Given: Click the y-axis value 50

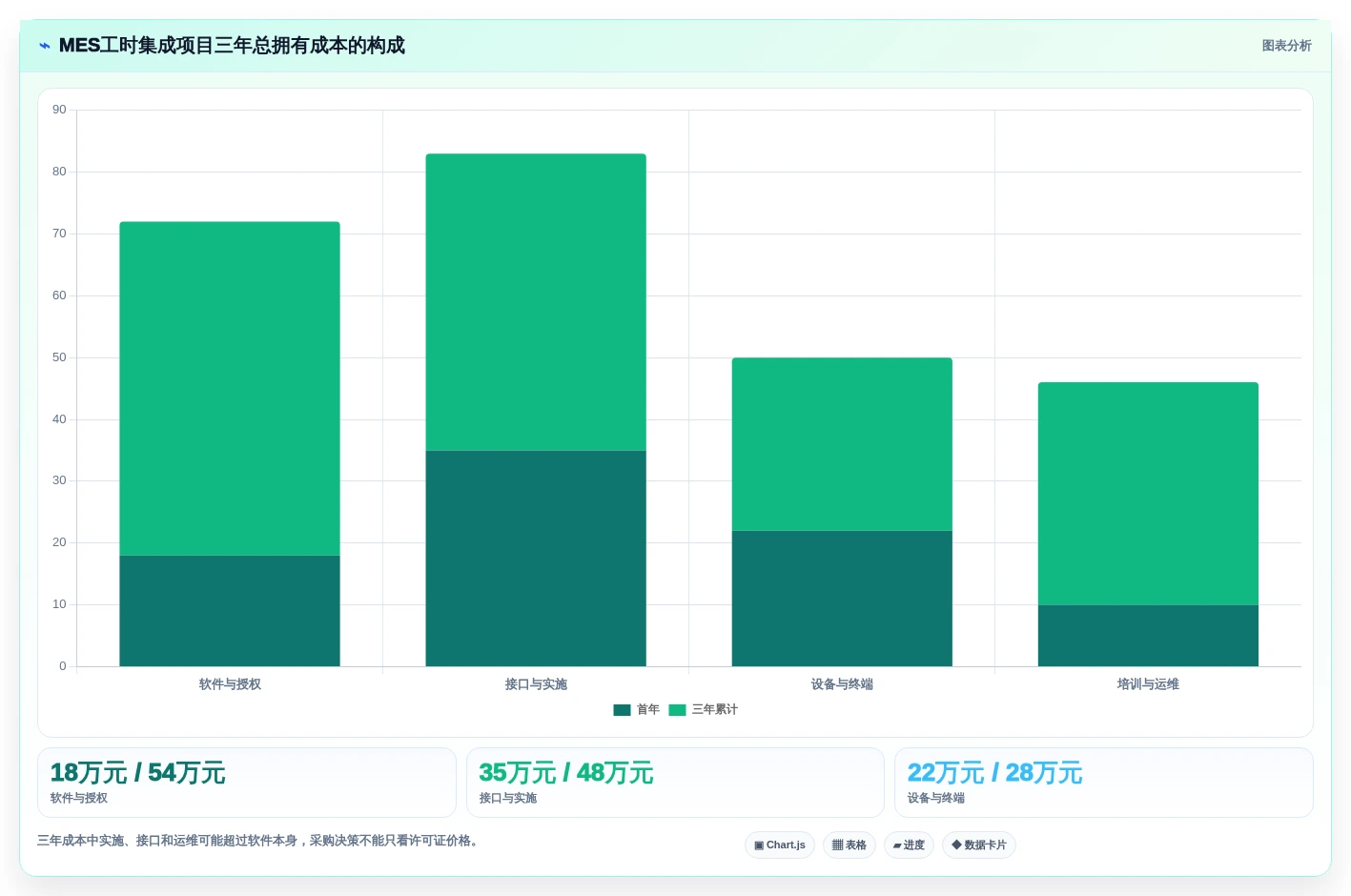Looking at the screenshot, I should point(59,357).
